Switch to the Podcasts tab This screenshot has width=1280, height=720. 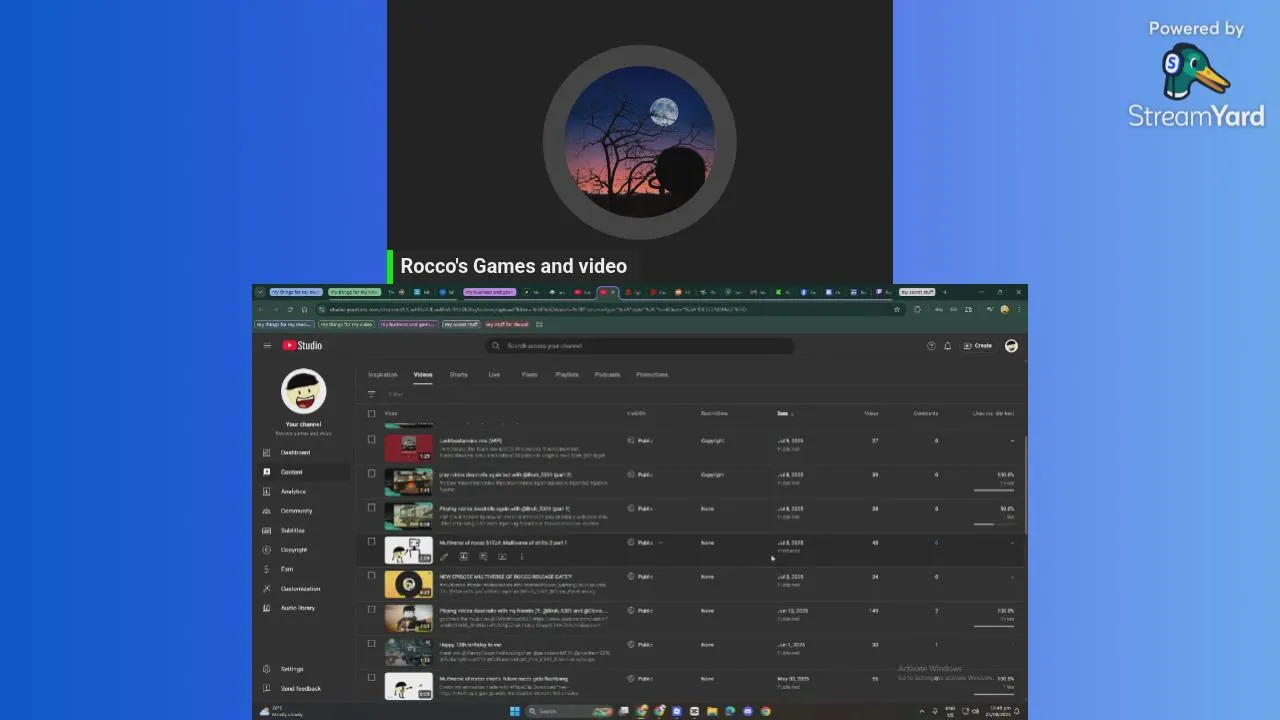click(x=607, y=375)
